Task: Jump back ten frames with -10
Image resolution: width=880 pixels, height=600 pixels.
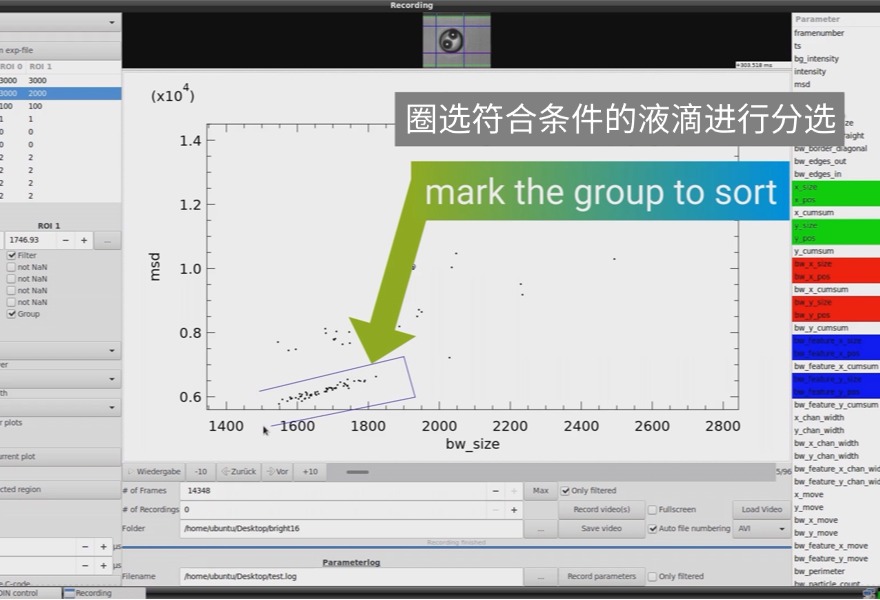Action: (x=200, y=471)
